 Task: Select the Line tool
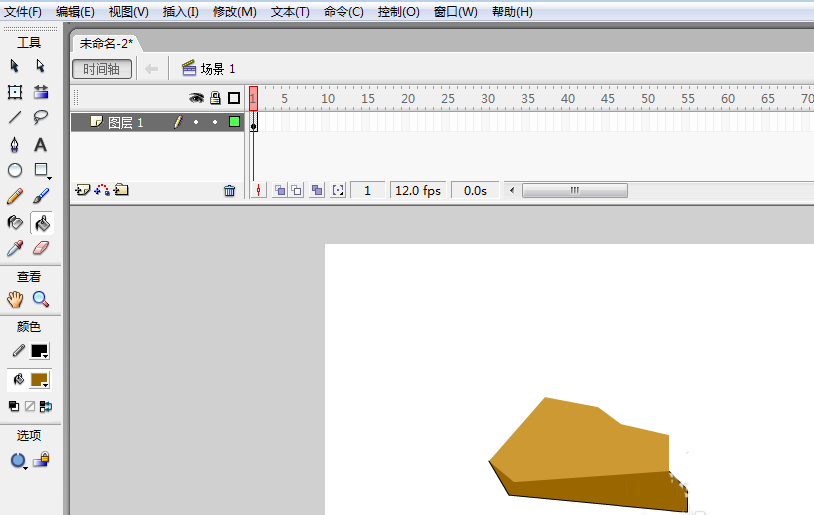pyautogui.click(x=15, y=118)
